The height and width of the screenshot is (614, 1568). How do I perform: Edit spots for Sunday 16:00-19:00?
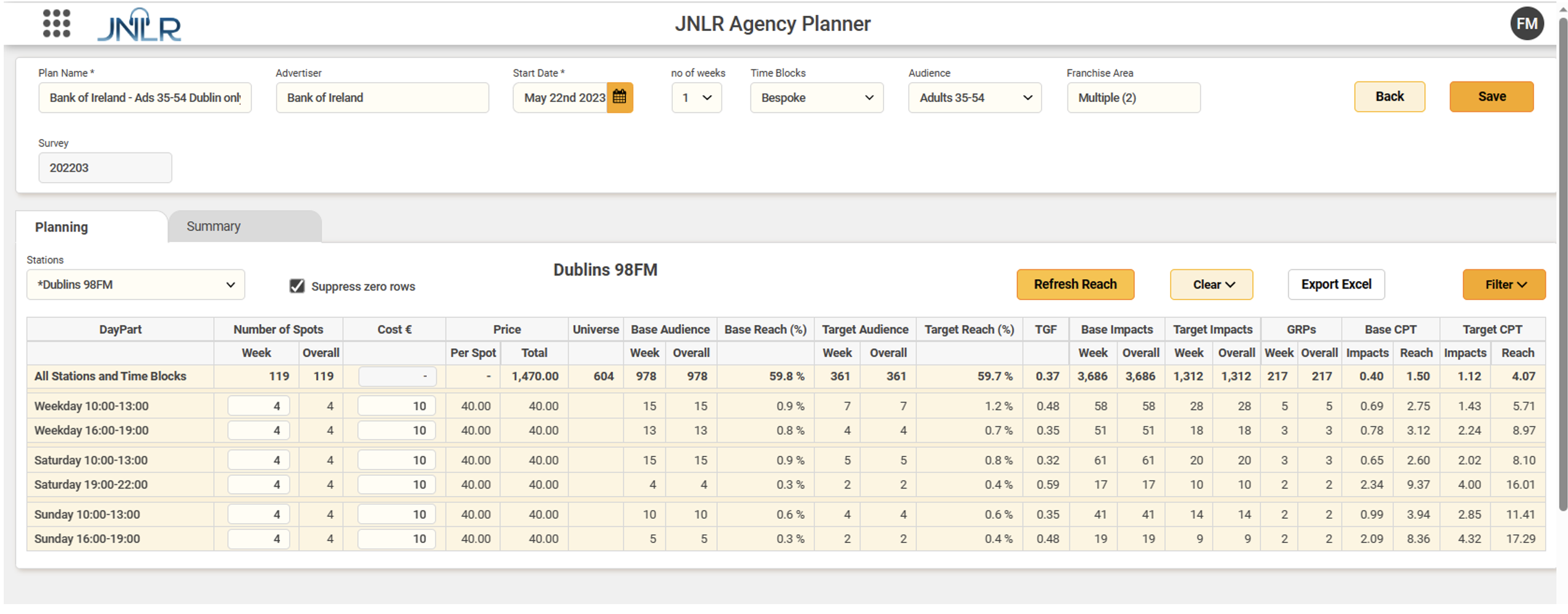coord(258,539)
